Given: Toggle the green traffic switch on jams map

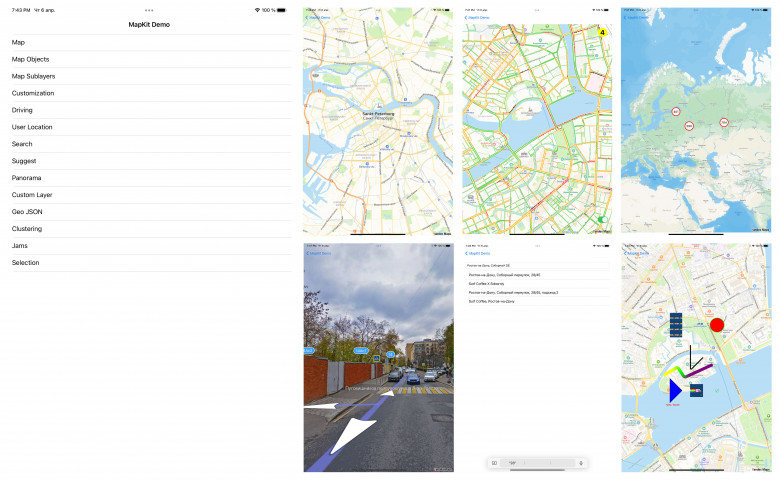Looking at the screenshot, I should point(603,219).
